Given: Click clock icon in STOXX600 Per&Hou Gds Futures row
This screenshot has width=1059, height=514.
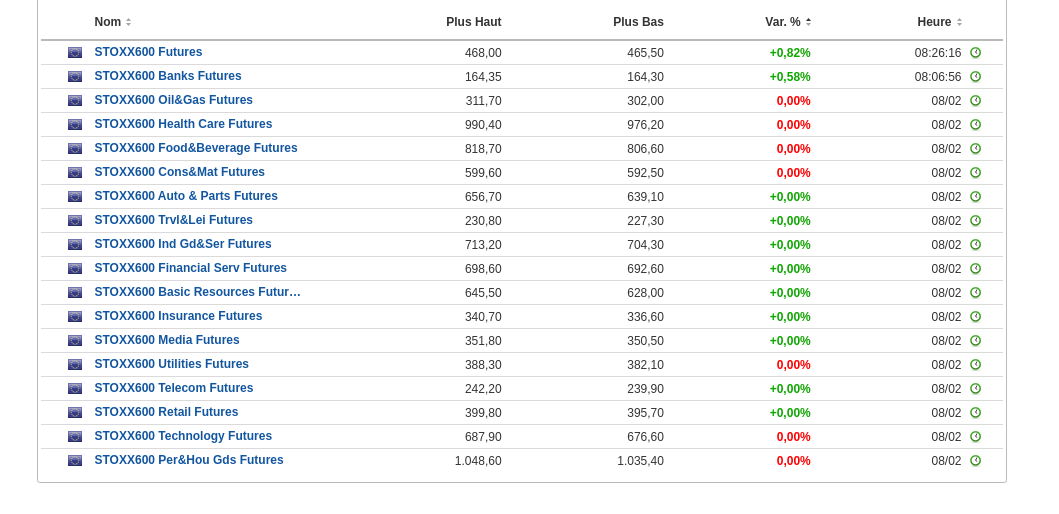Looking at the screenshot, I should [x=975, y=461].
